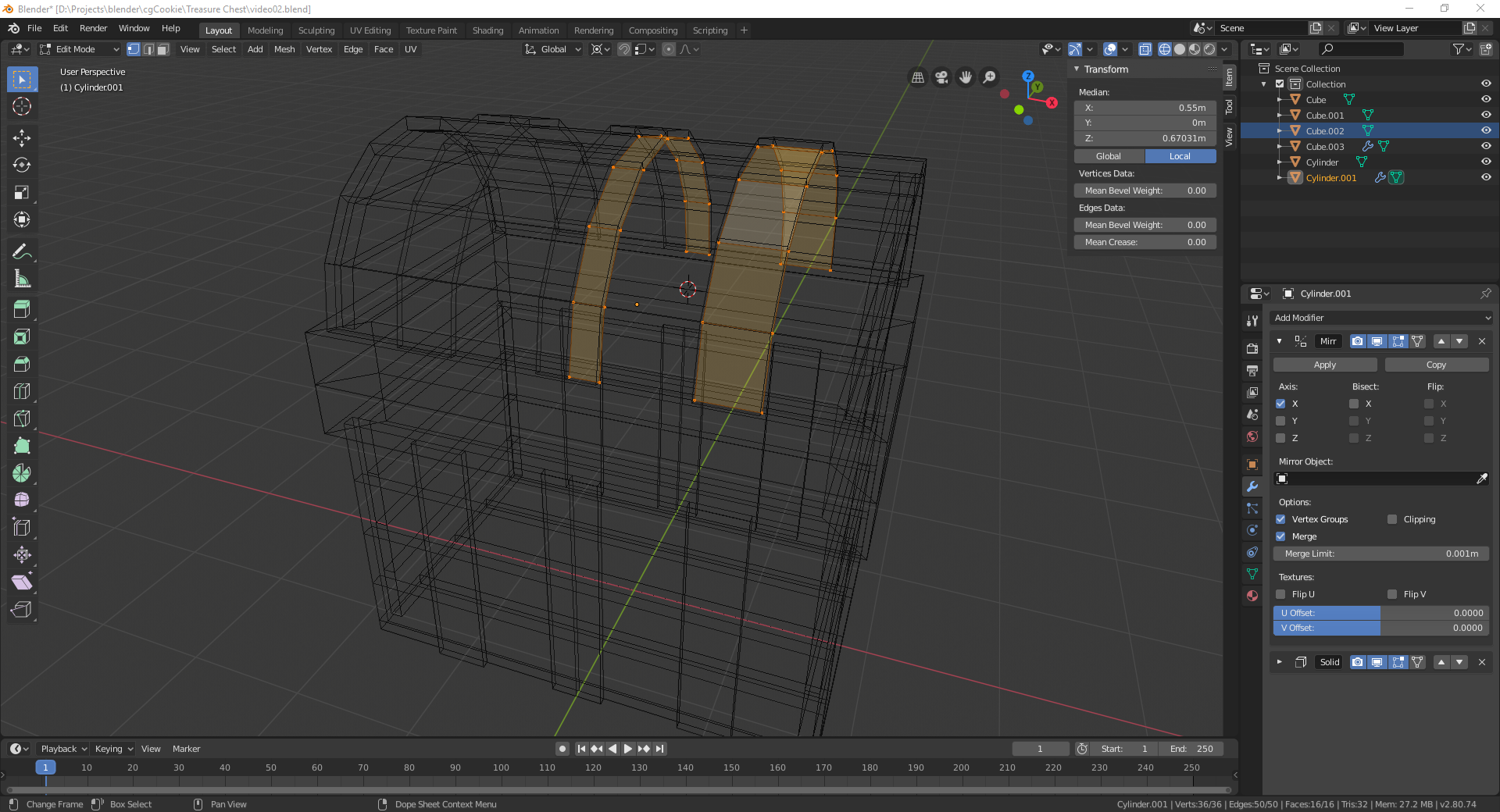Choose the Extrude Region tool
The image size is (1500, 812).
[22, 309]
